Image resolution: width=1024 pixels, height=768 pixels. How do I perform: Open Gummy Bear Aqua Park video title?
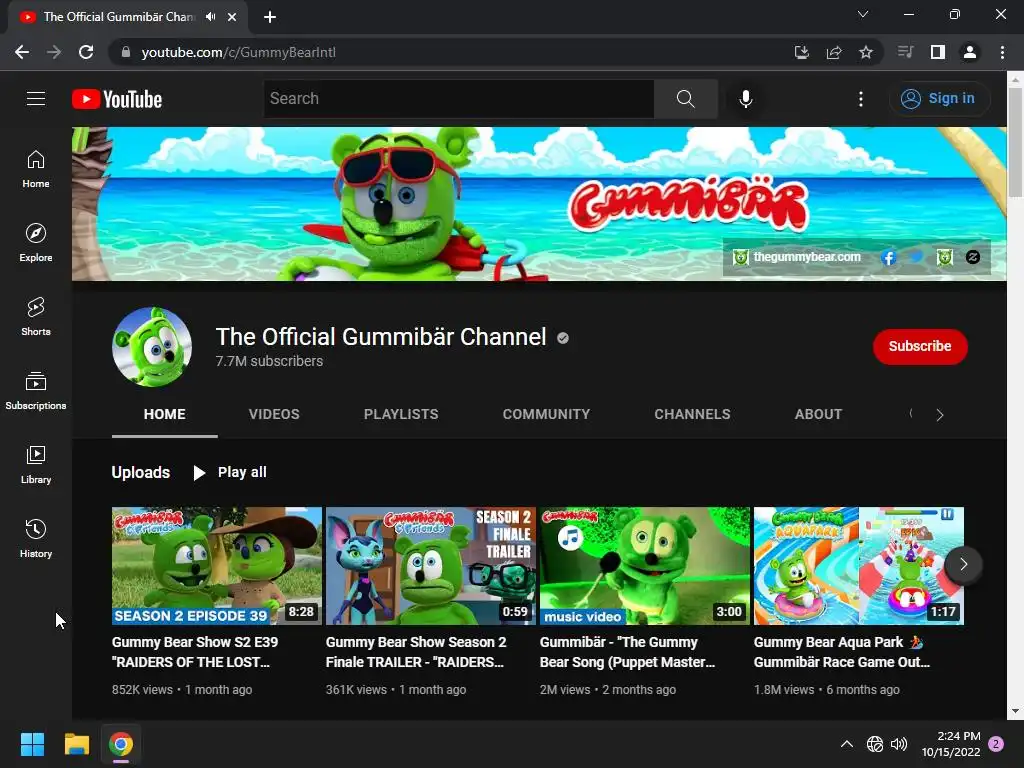pos(842,652)
